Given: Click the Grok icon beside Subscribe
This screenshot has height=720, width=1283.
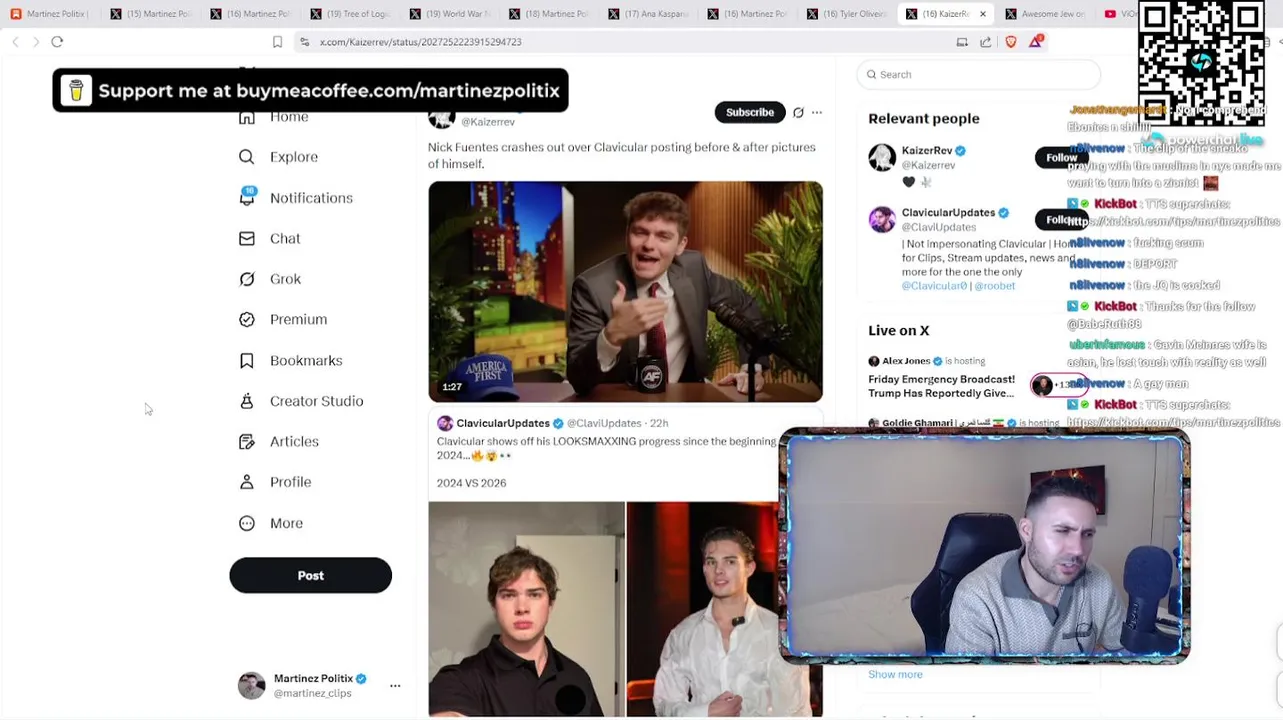Looking at the screenshot, I should tap(798, 113).
